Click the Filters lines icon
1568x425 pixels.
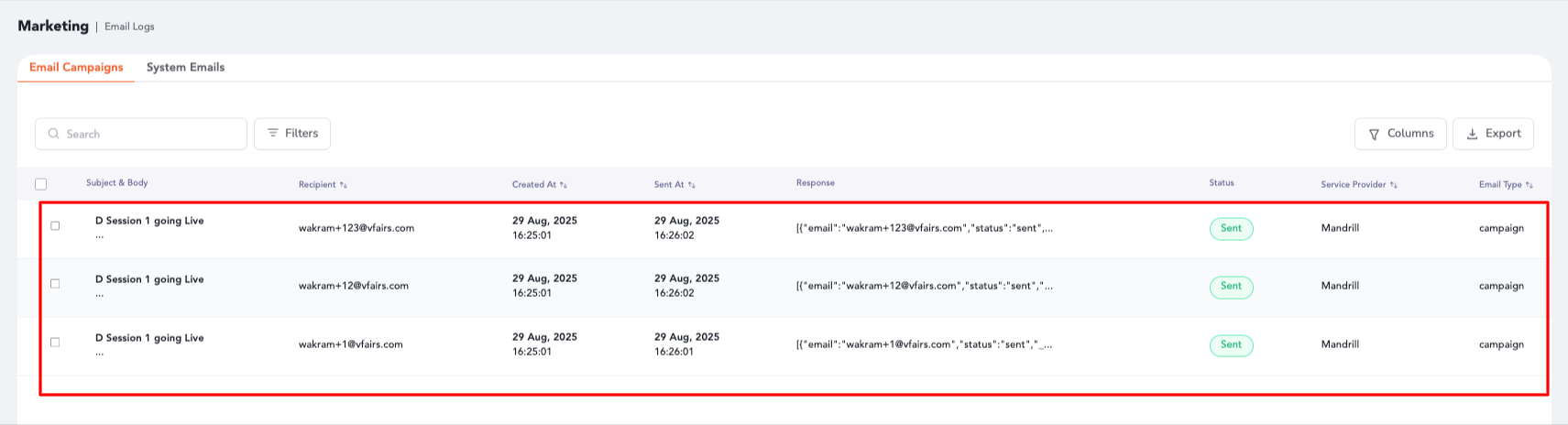272,134
